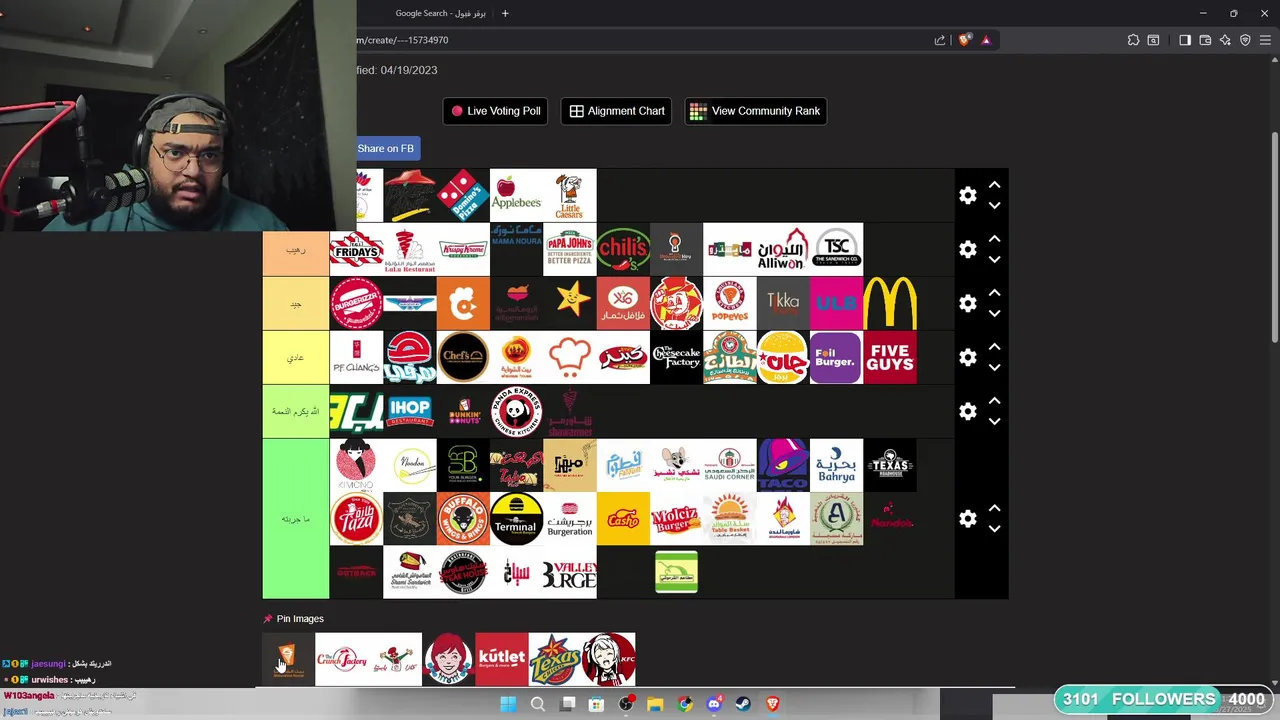
Task: Open the Alignment Chart
Action: click(x=617, y=111)
